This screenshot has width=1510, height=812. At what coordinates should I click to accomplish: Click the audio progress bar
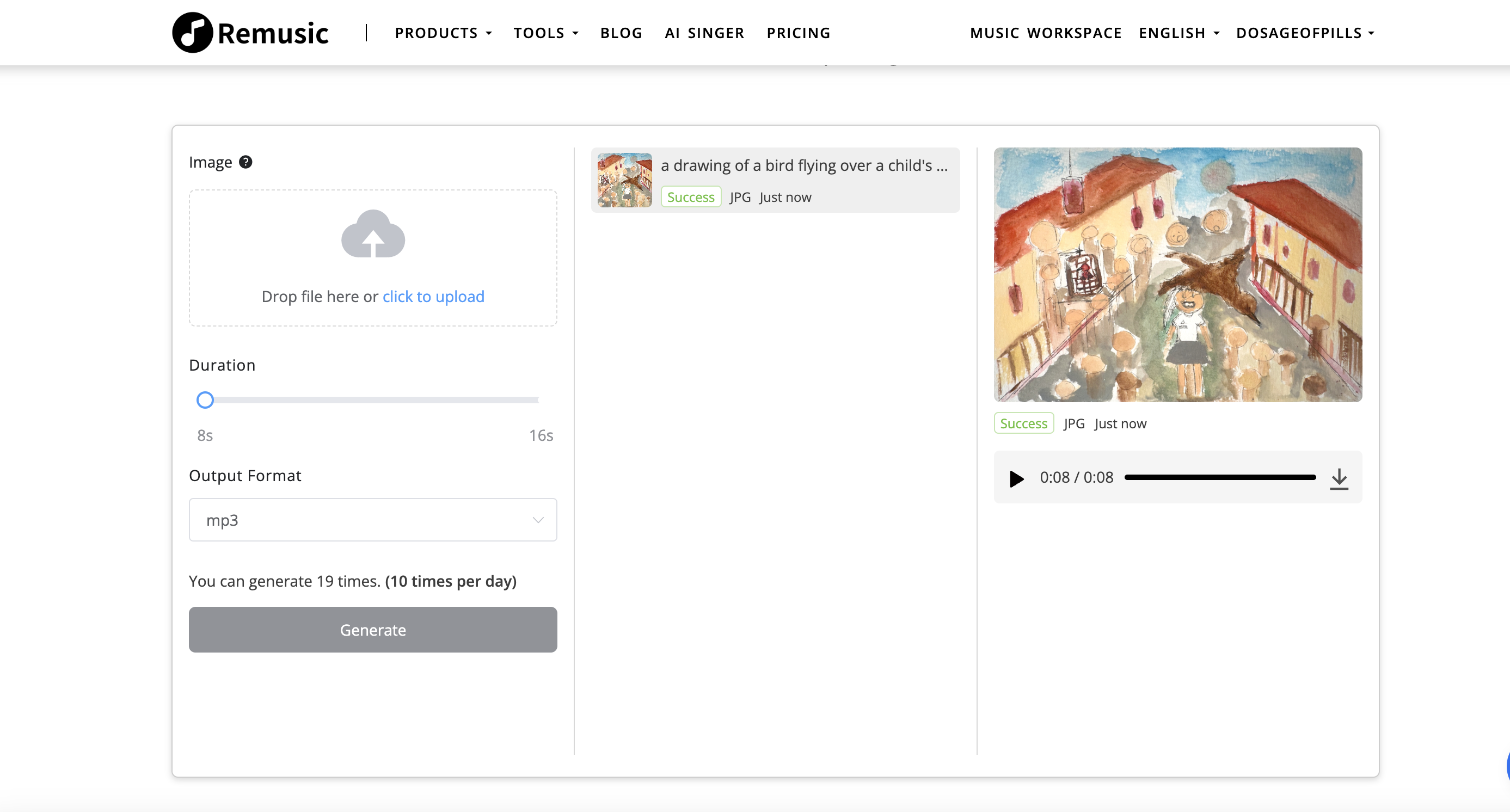(1219, 477)
